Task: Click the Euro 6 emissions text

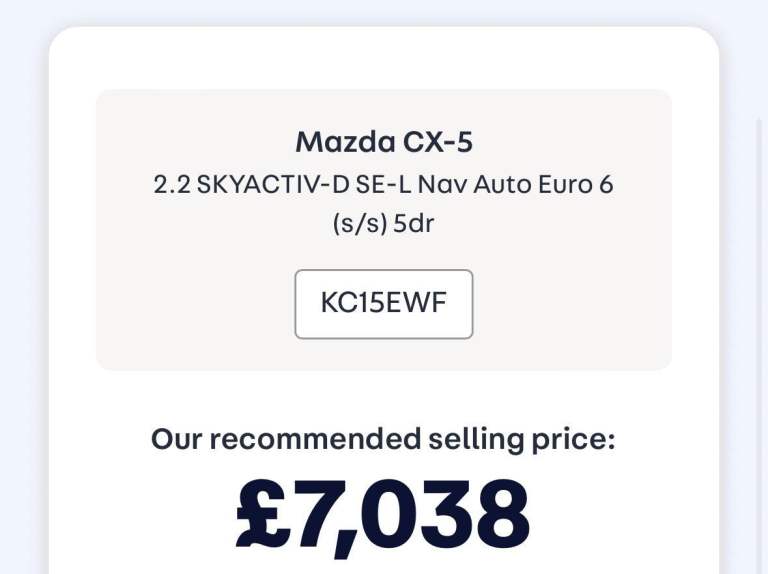Action: coord(583,185)
